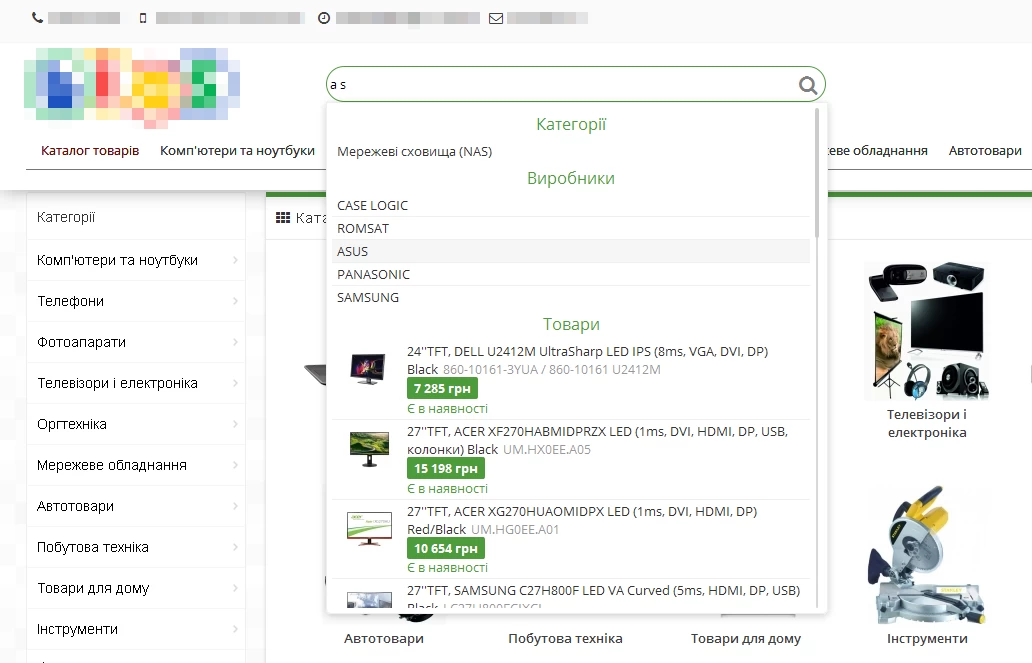Viewport: 1032px width, 663px height.
Task: Expand sidebar Побутова техніка chevron
Action: click(235, 547)
